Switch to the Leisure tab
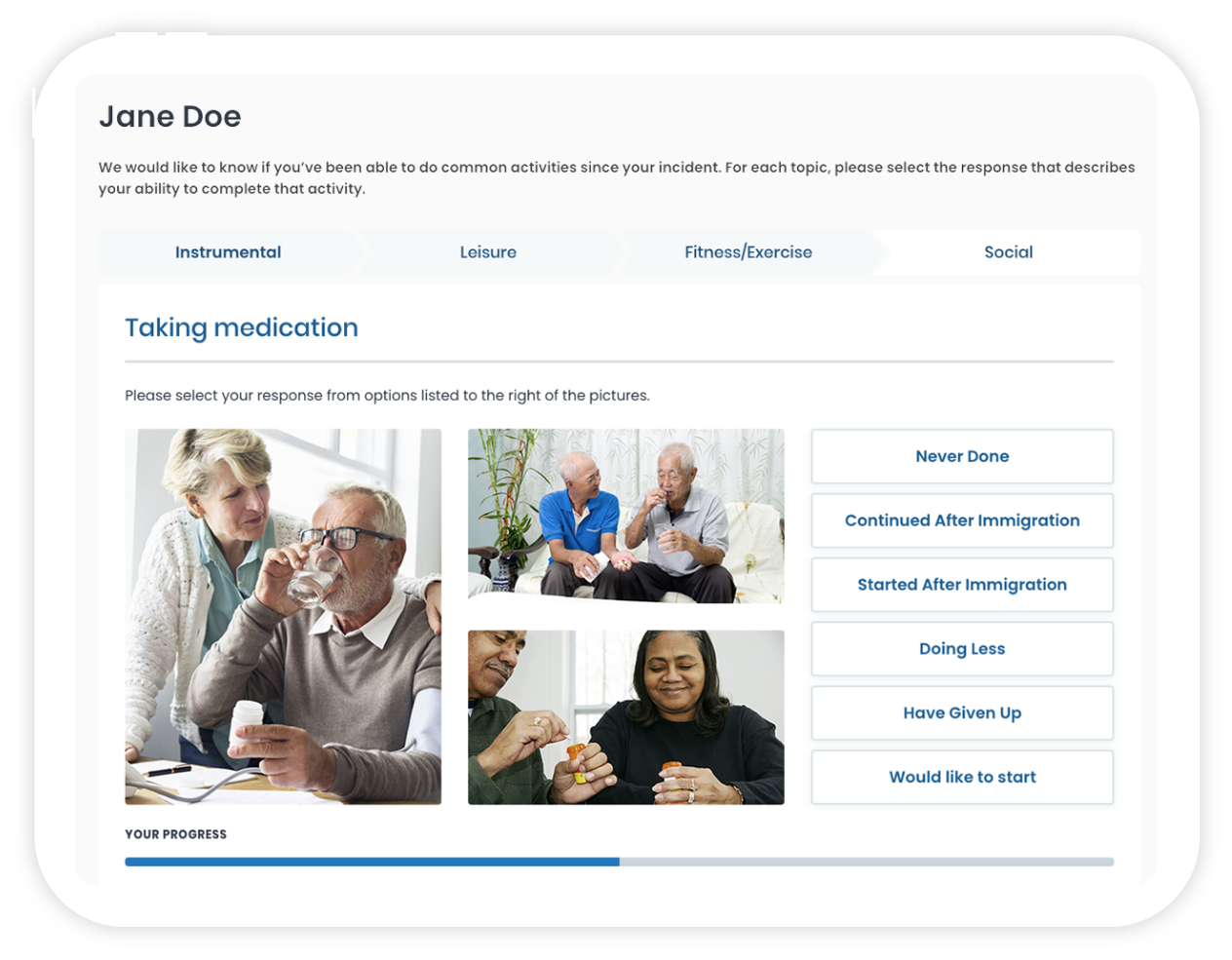1232x960 pixels. click(488, 252)
